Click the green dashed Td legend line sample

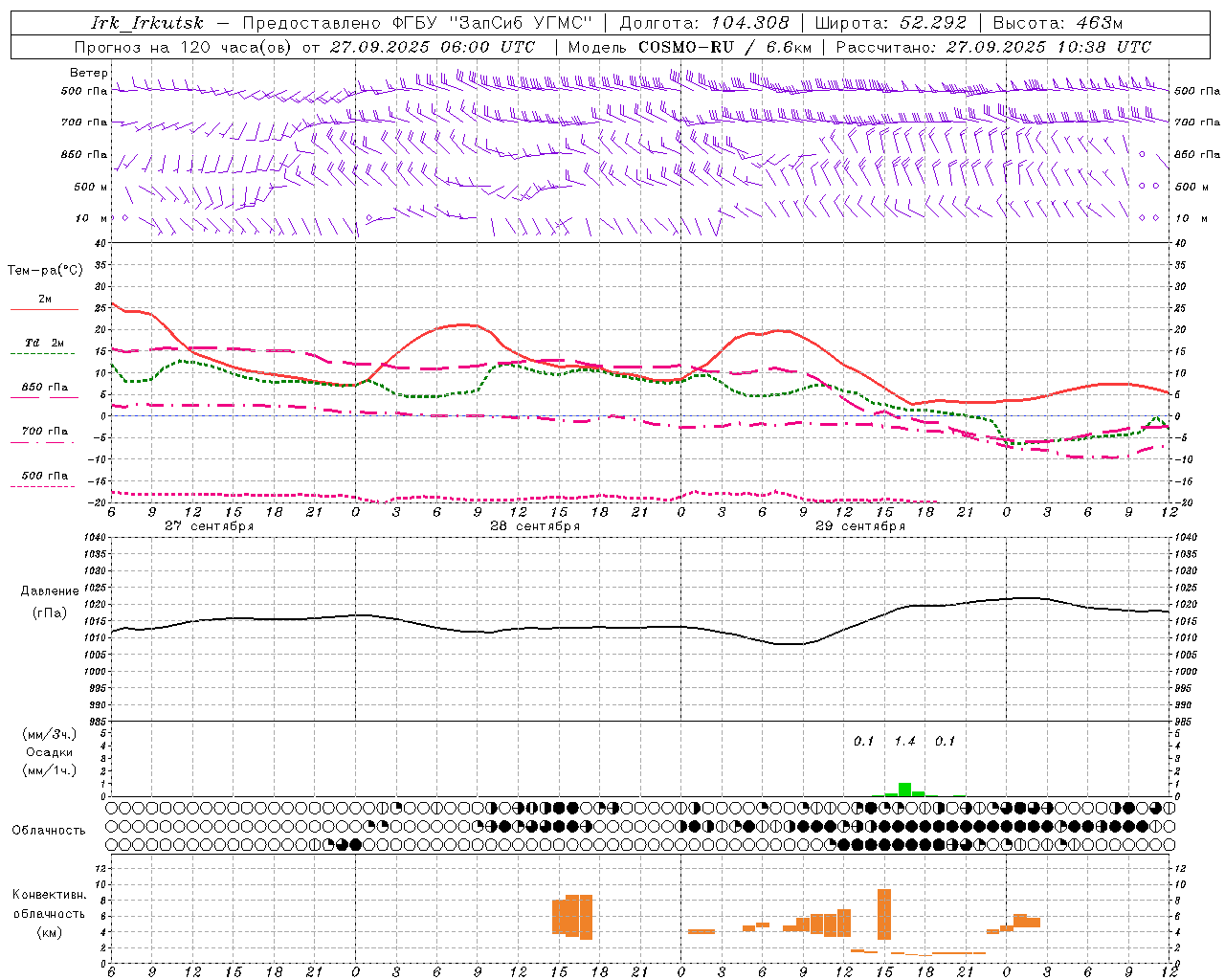(42, 353)
